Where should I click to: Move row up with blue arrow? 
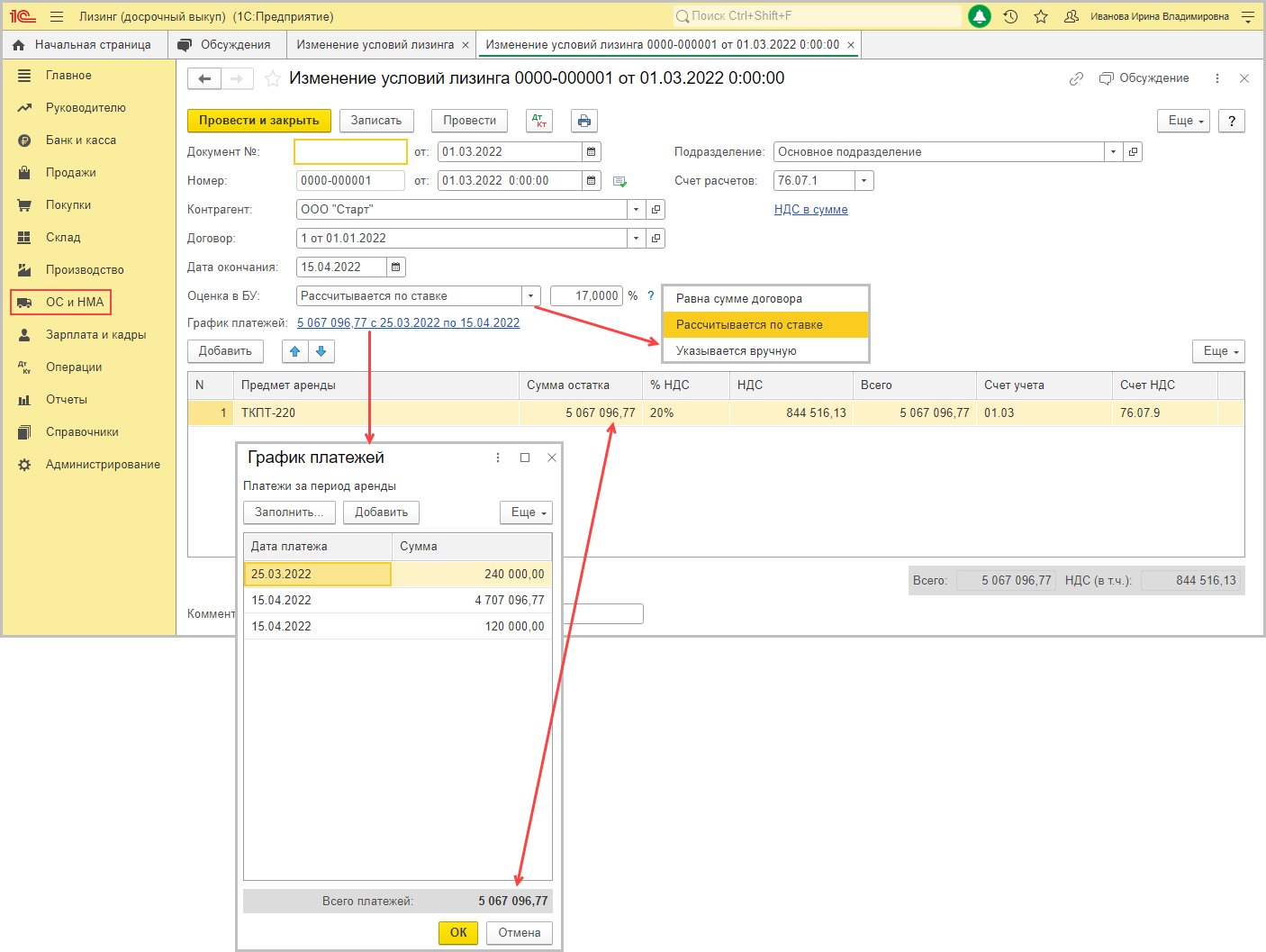click(294, 351)
